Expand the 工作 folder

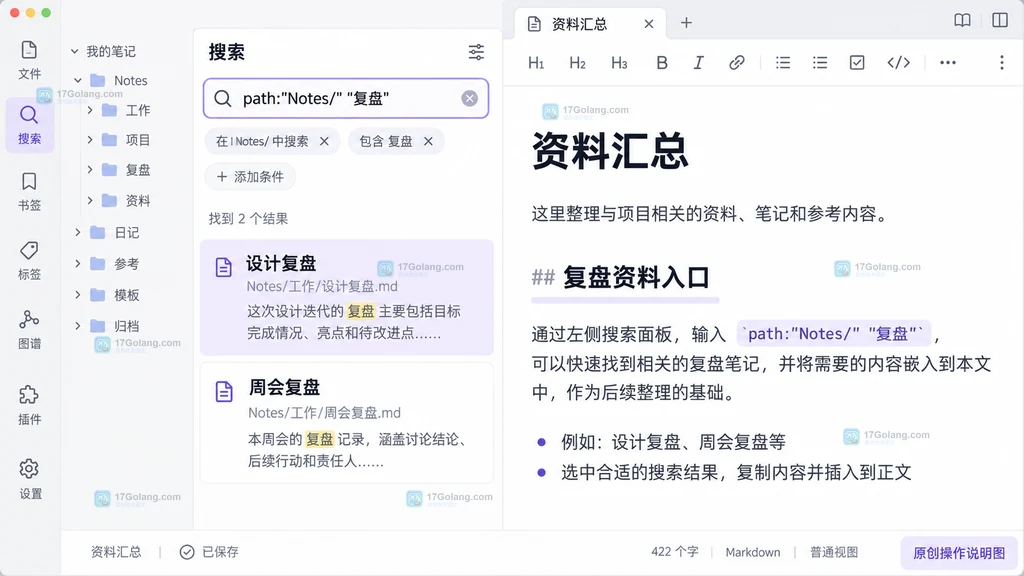tap(90, 110)
